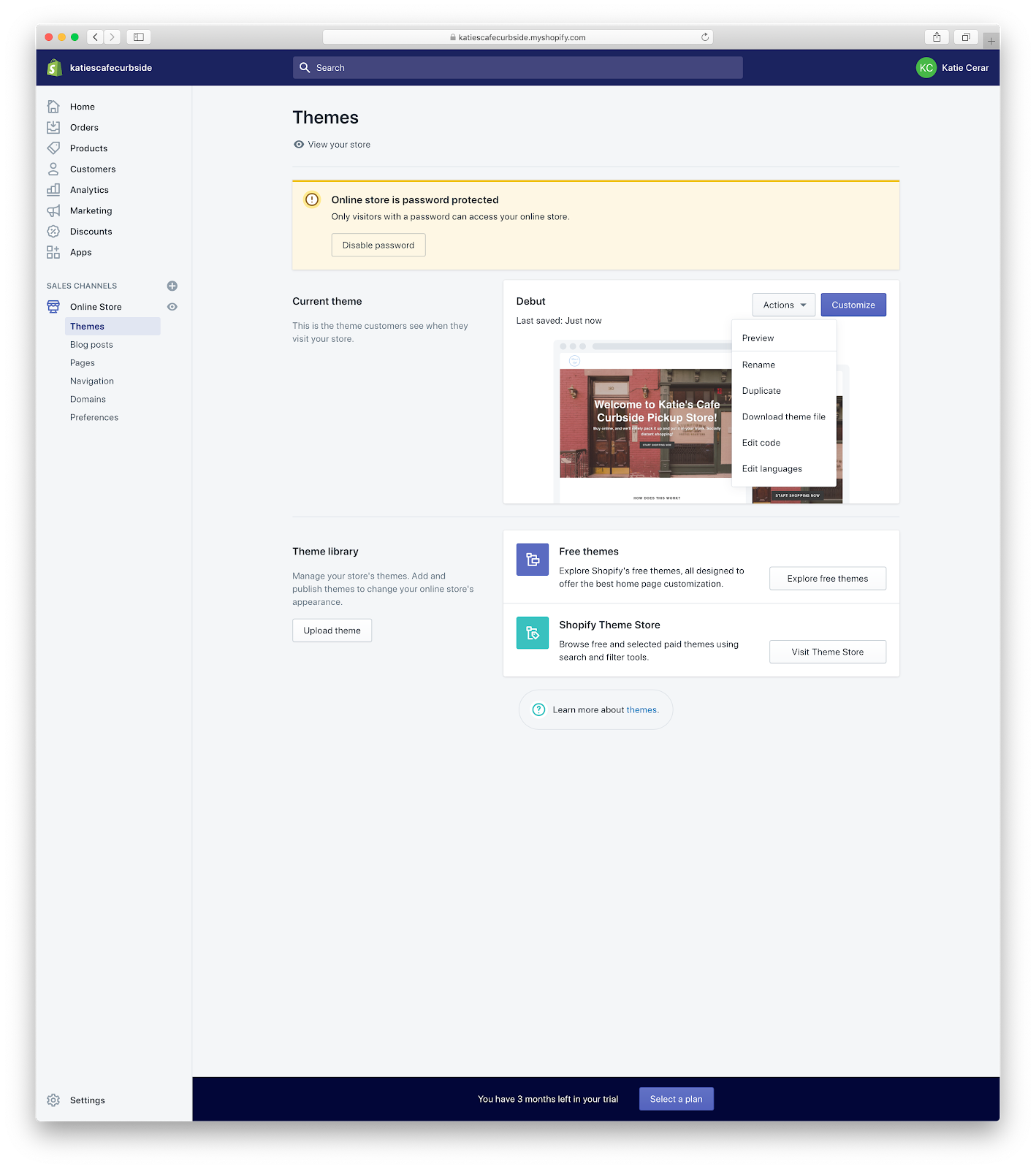Image resolution: width=1036 pixels, height=1169 pixels.
Task: Go forward with browser forward arrow
Action: coord(113,37)
